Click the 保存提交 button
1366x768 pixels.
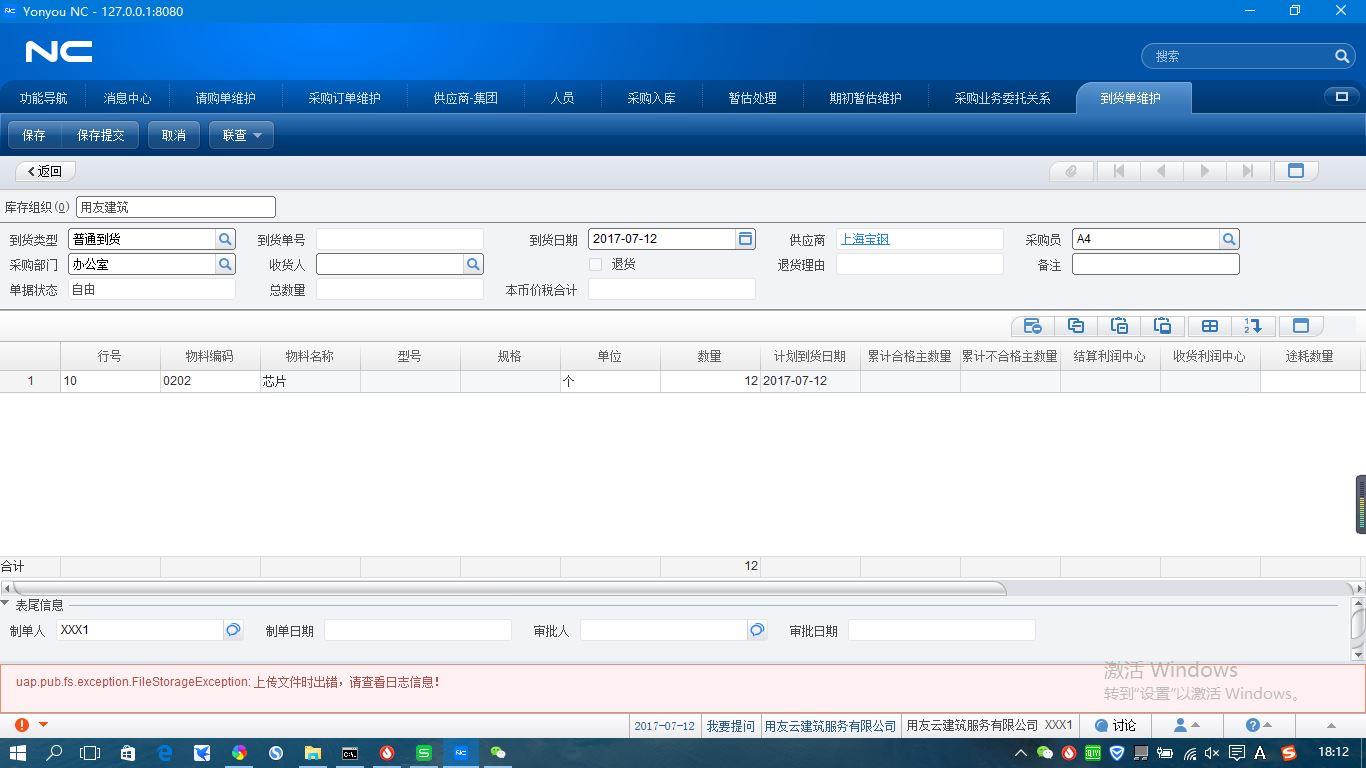pyautogui.click(x=101, y=135)
